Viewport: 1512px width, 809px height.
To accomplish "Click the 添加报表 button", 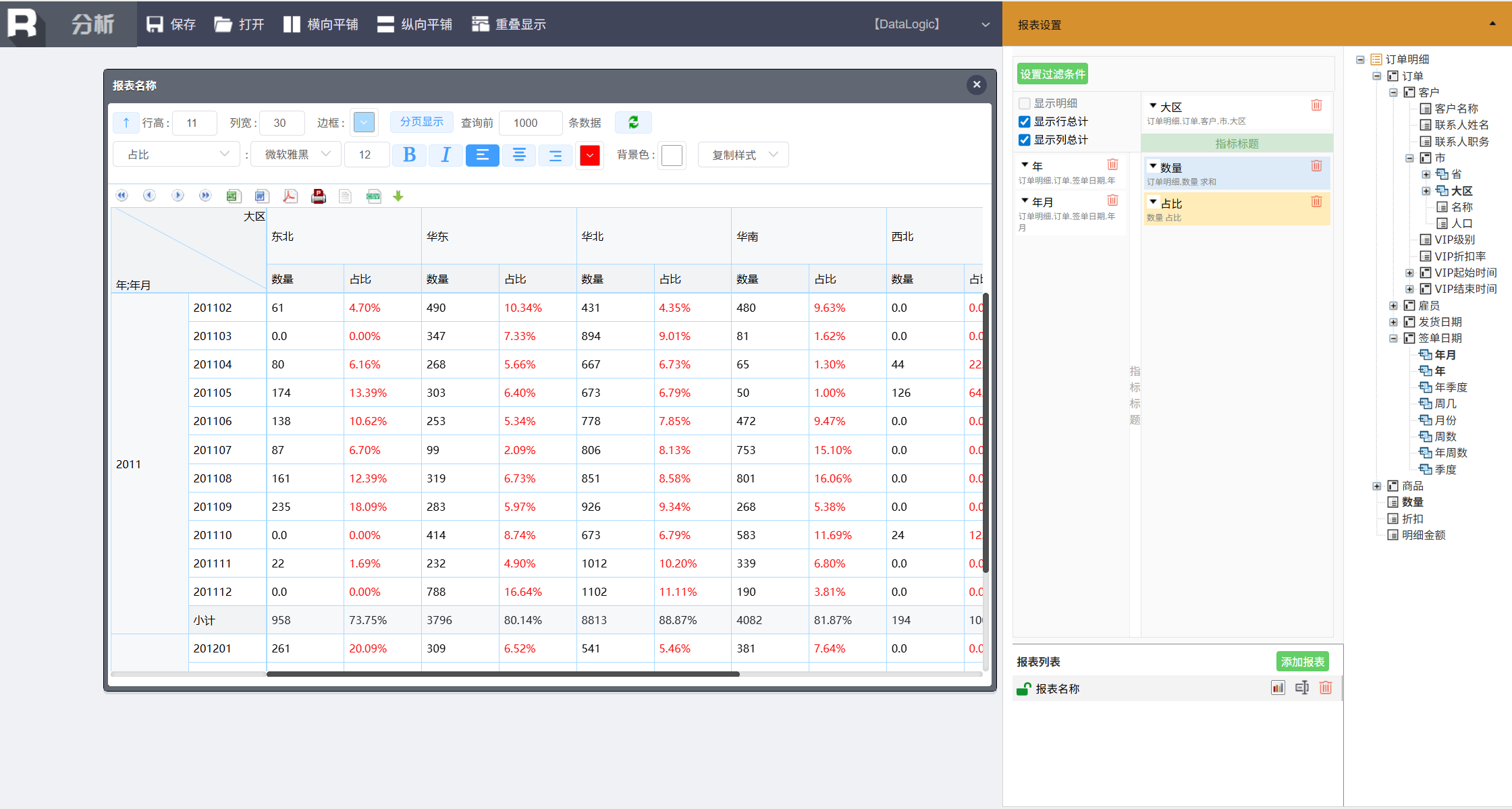I will click(1302, 662).
